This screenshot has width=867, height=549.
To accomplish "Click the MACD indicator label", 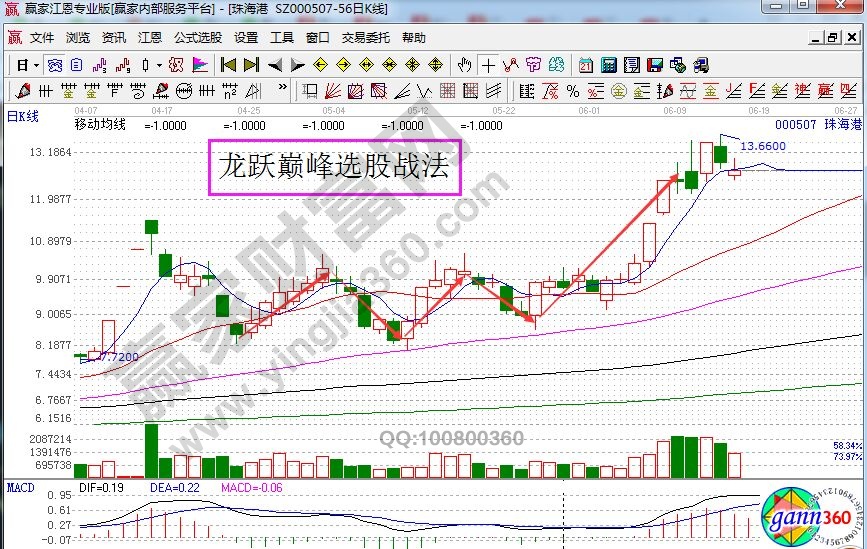I will coord(22,487).
